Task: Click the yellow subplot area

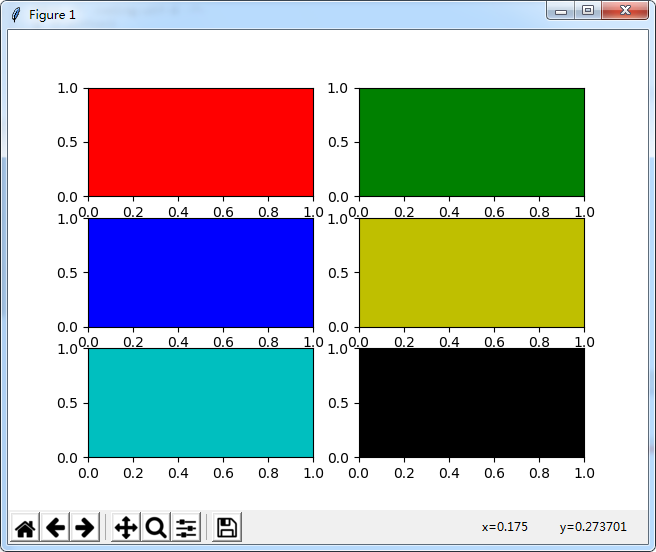Action: [x=472, y=273]
